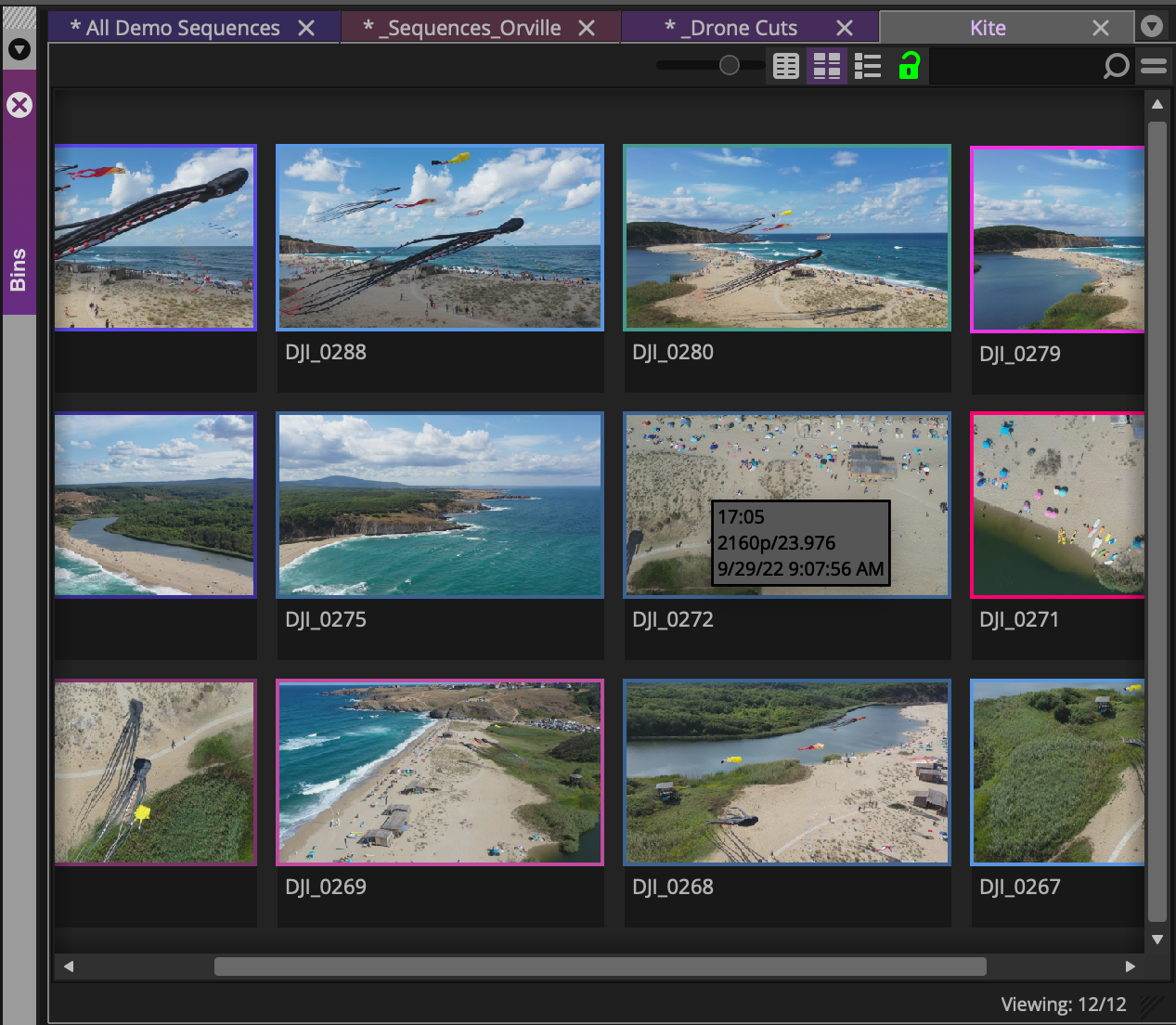This screenshot has width=1176, height=1025.
Task: Select the DJI_0268 clip thumbnail
Action: [787, 772]
